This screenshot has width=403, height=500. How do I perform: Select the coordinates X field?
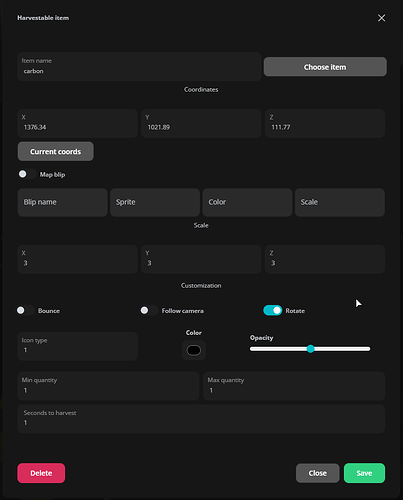pos(77,123)
